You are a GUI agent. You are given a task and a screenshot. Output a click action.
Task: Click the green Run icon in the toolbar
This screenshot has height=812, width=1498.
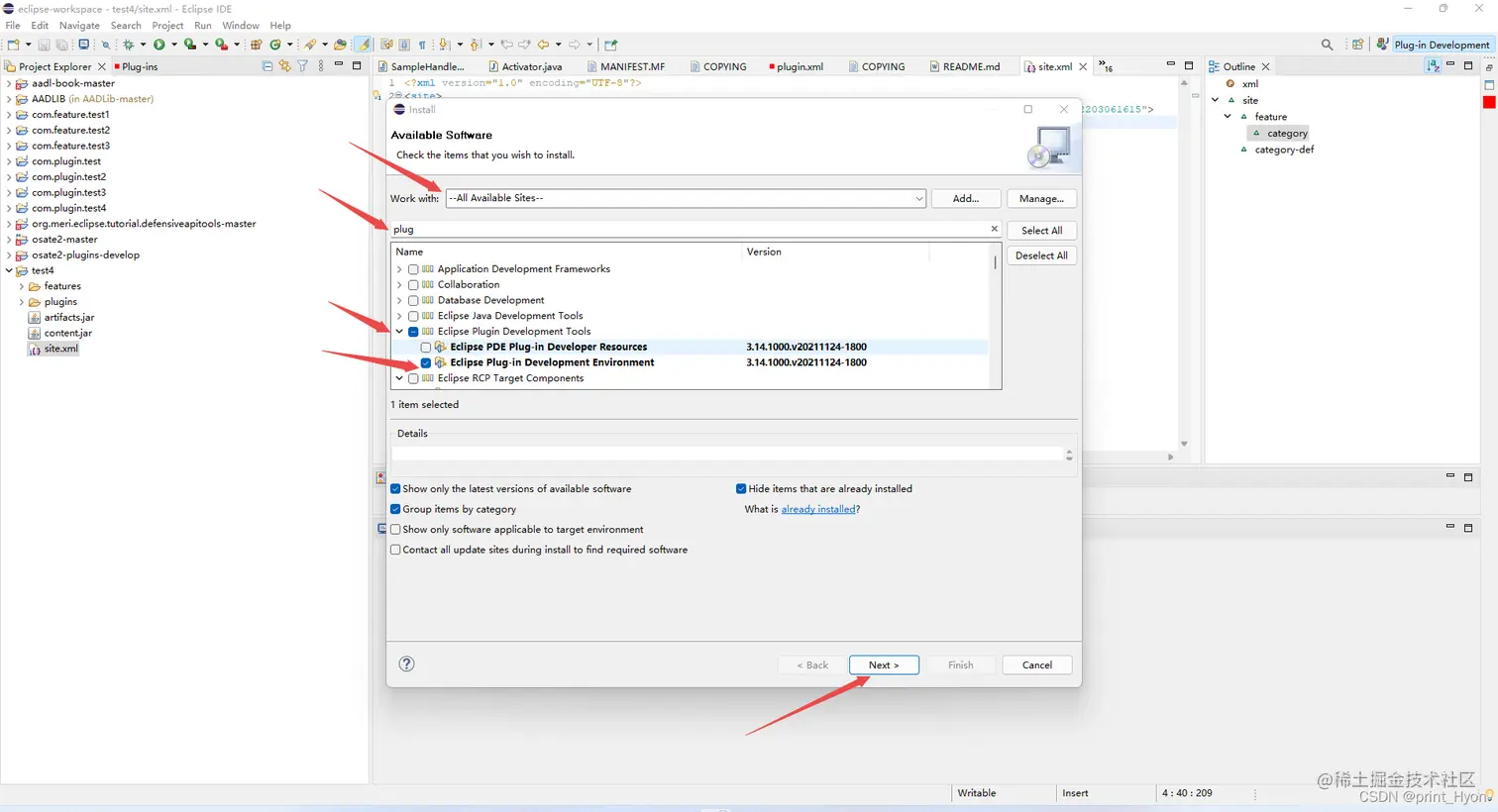click(159, 45)
